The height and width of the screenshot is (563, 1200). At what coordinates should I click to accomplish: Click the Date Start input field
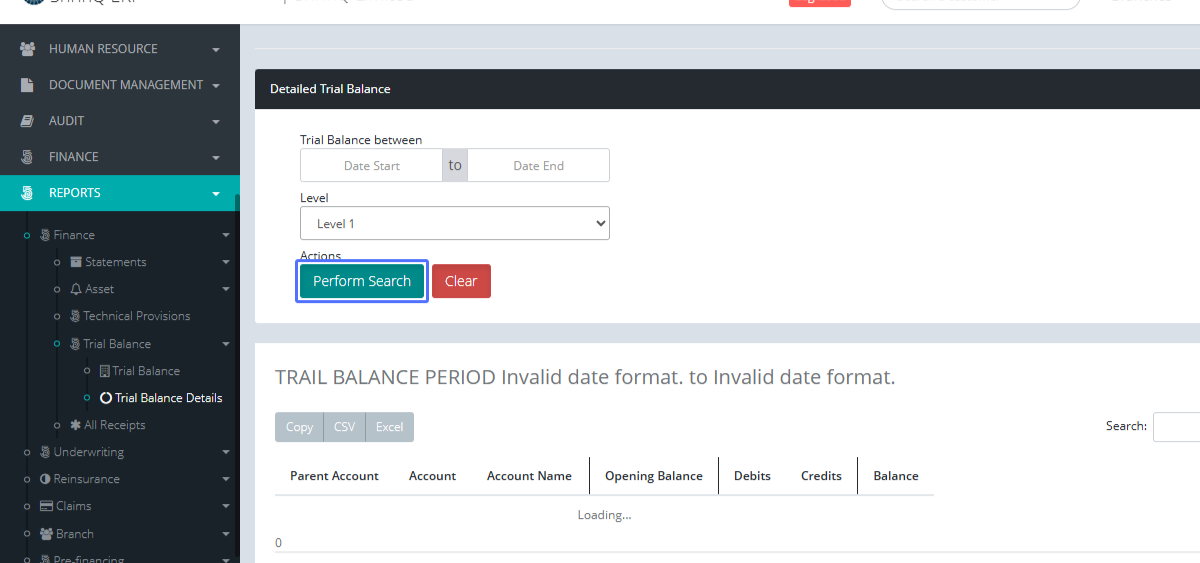click(371, 166)
